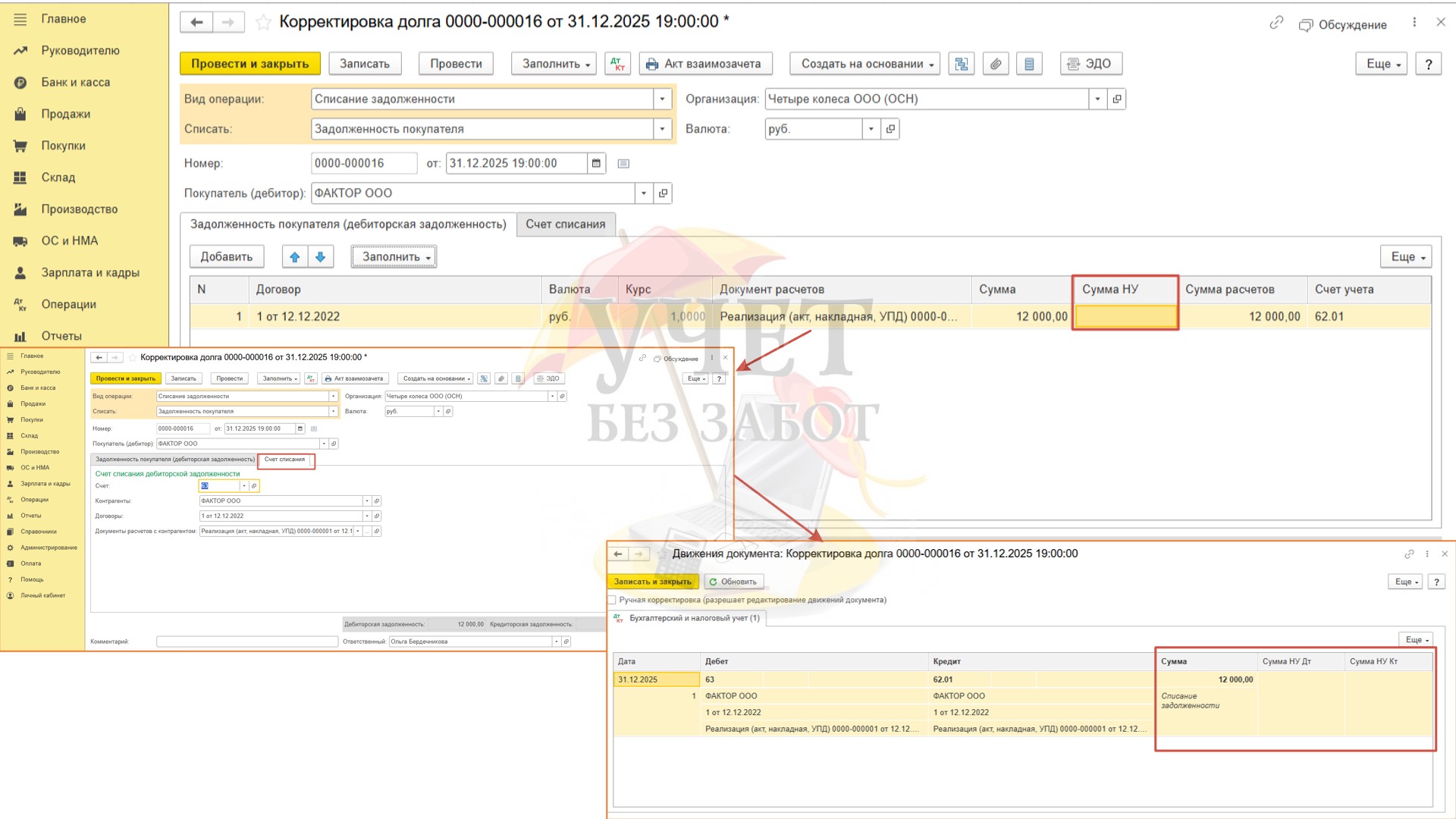Expand the Организация dropdown arrow

[1097, 99]
